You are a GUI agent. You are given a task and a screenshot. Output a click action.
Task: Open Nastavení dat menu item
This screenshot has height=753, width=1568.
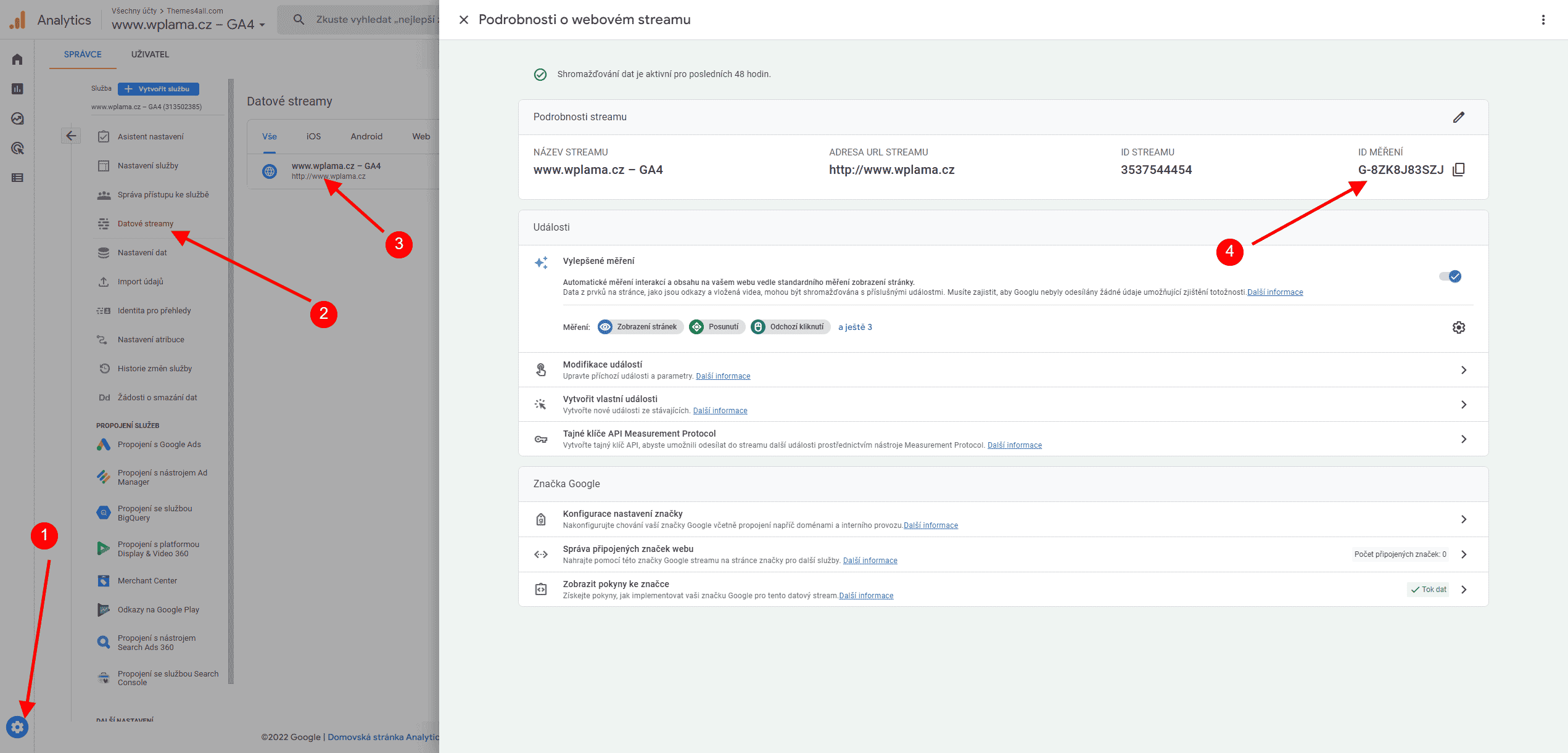click(x=142, y=253)
